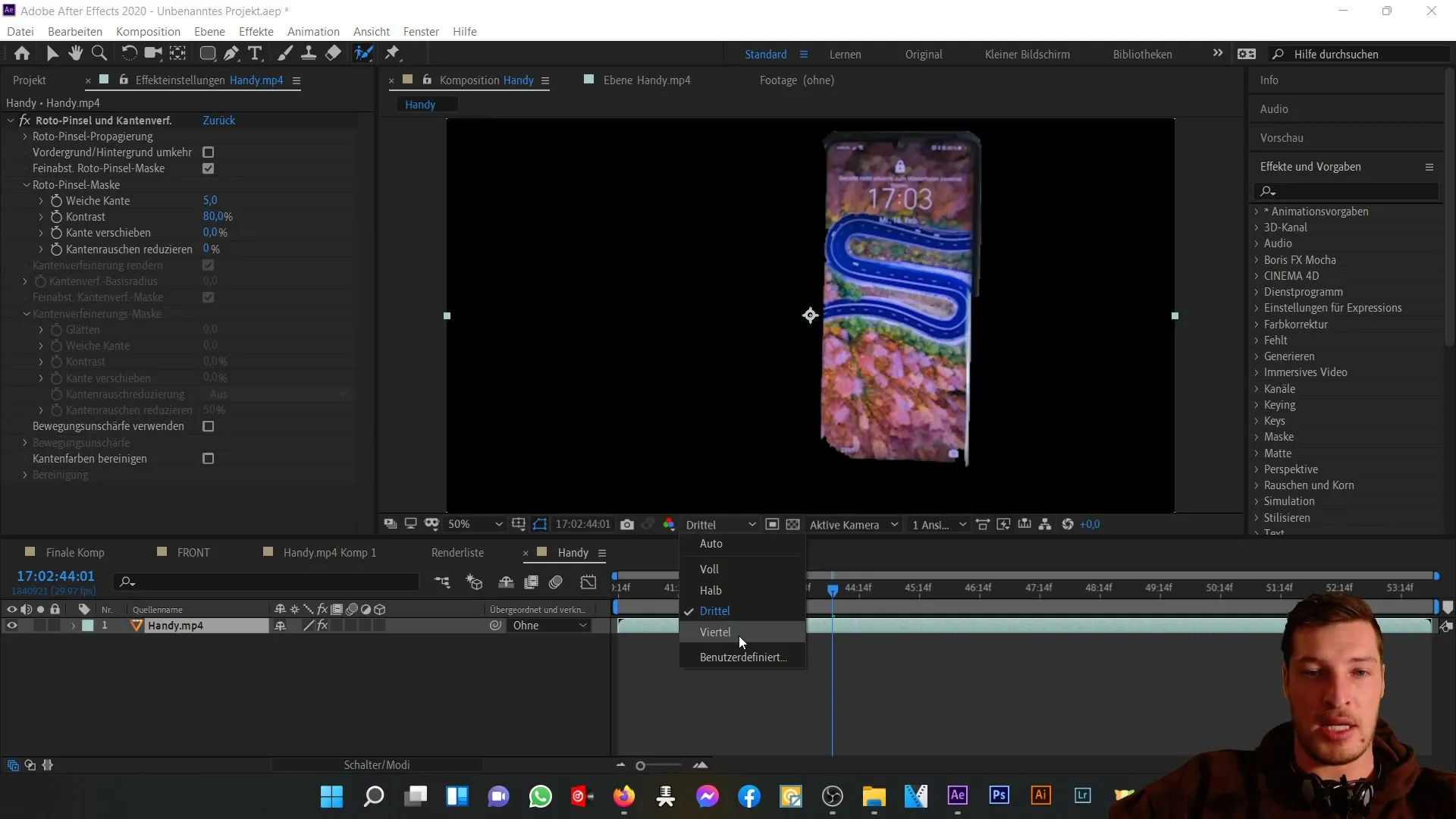Select the Rotation tool
1456x819 pixels.
[129, 53]
